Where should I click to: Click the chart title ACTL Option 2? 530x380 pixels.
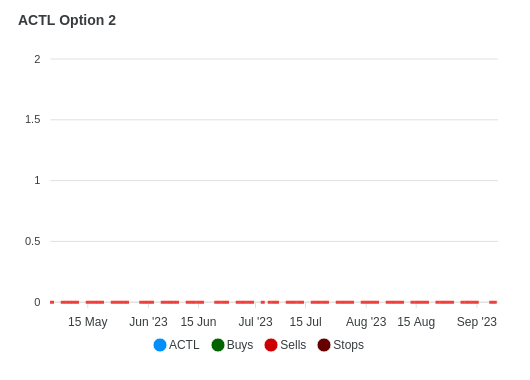click(x=67, y=20)
